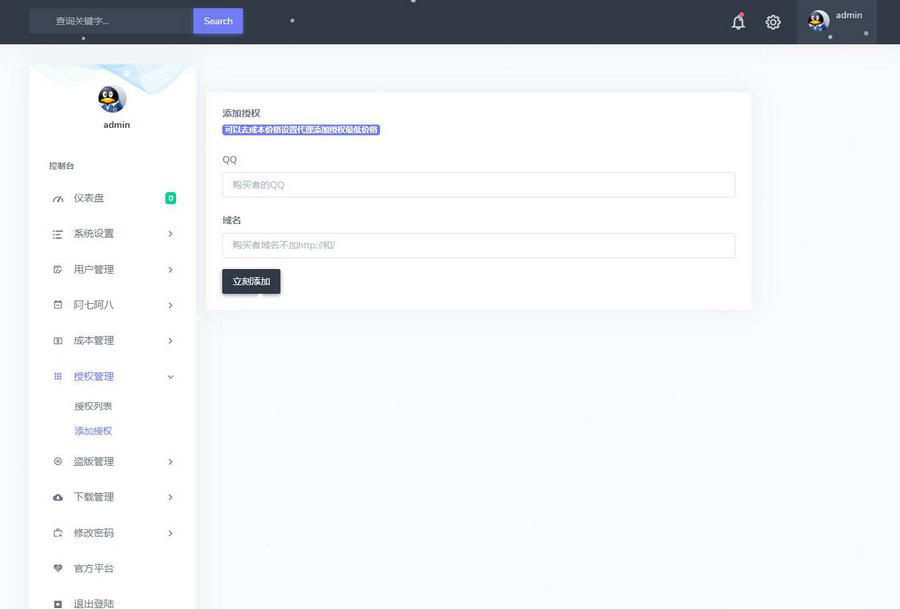The image size is (900, 609).
Task: Click the top keyword search box
Action: 110,21
